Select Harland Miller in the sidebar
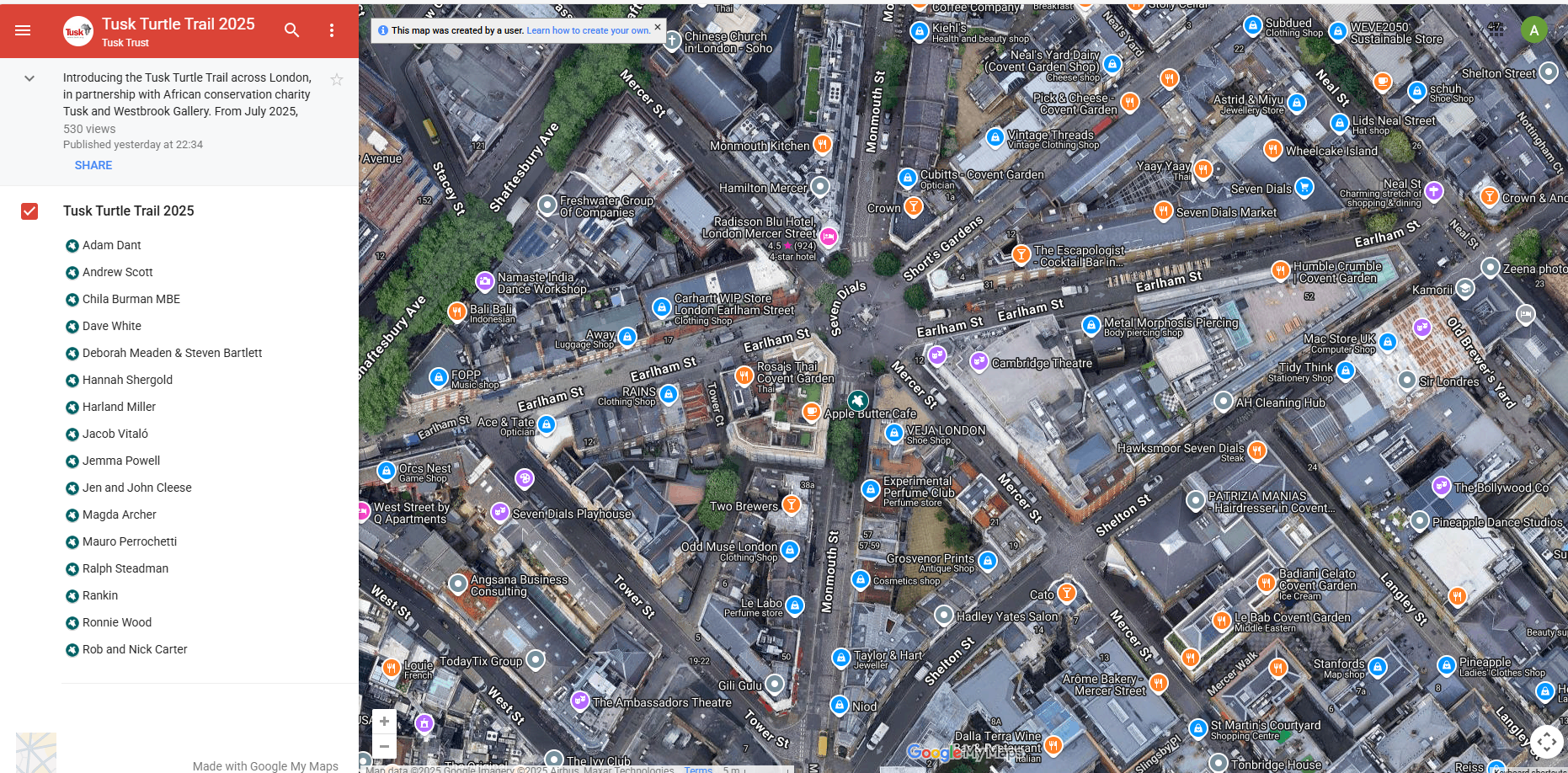Viewport: 1568px width, 773px height. (x=119, y=407)
